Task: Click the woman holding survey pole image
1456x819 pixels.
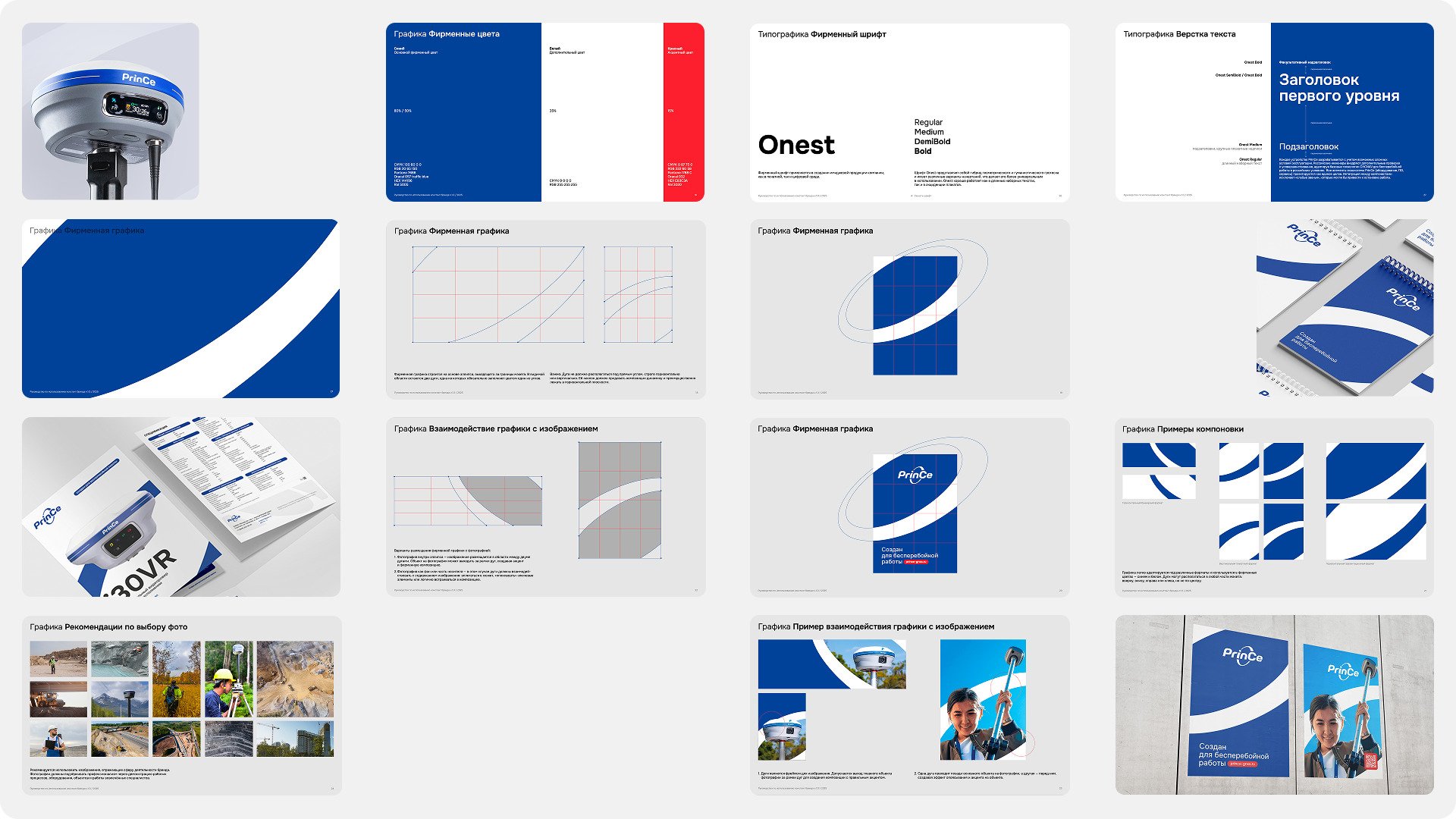Action: coord(983,699)
